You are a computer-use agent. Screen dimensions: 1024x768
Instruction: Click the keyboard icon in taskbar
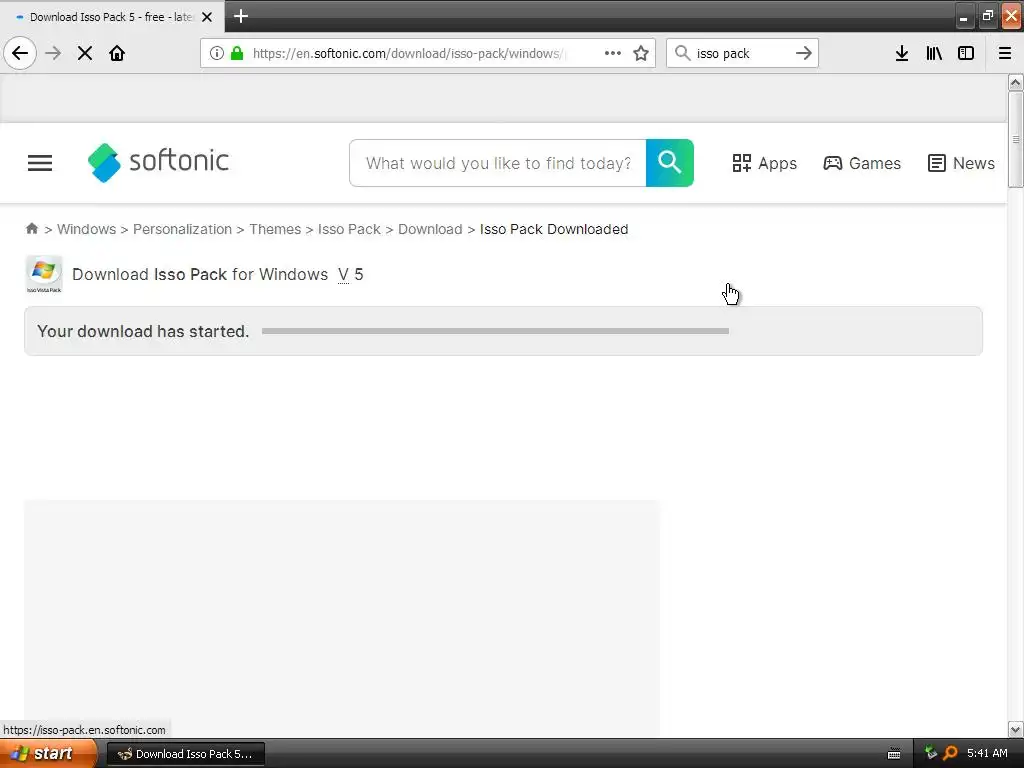pyautogui.click(x=894, y=754)
